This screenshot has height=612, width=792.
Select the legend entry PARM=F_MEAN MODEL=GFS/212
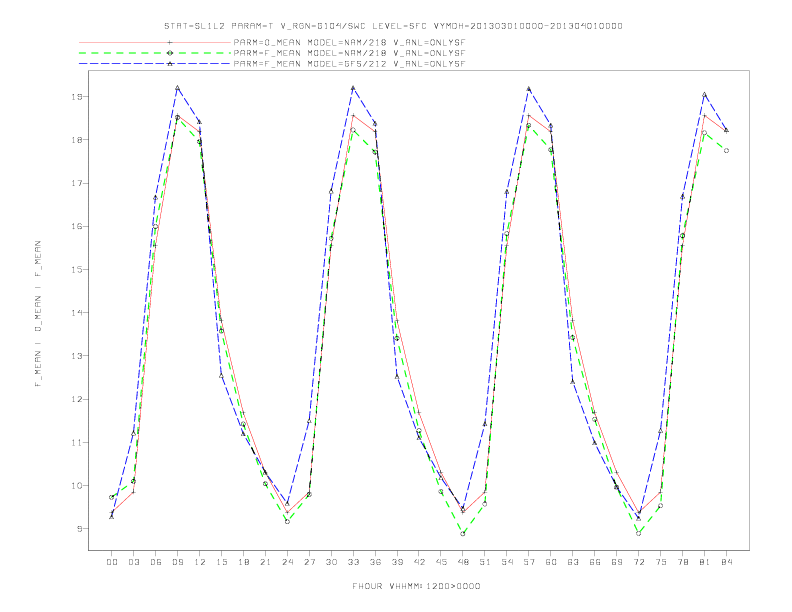(349, 64)
